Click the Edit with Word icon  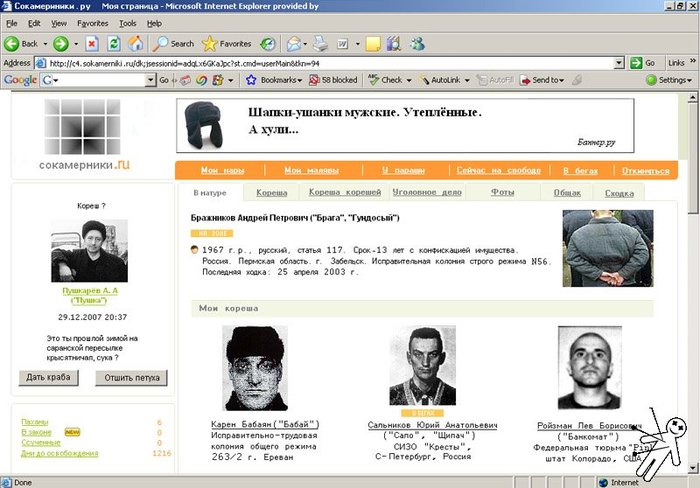click(342, 44)
